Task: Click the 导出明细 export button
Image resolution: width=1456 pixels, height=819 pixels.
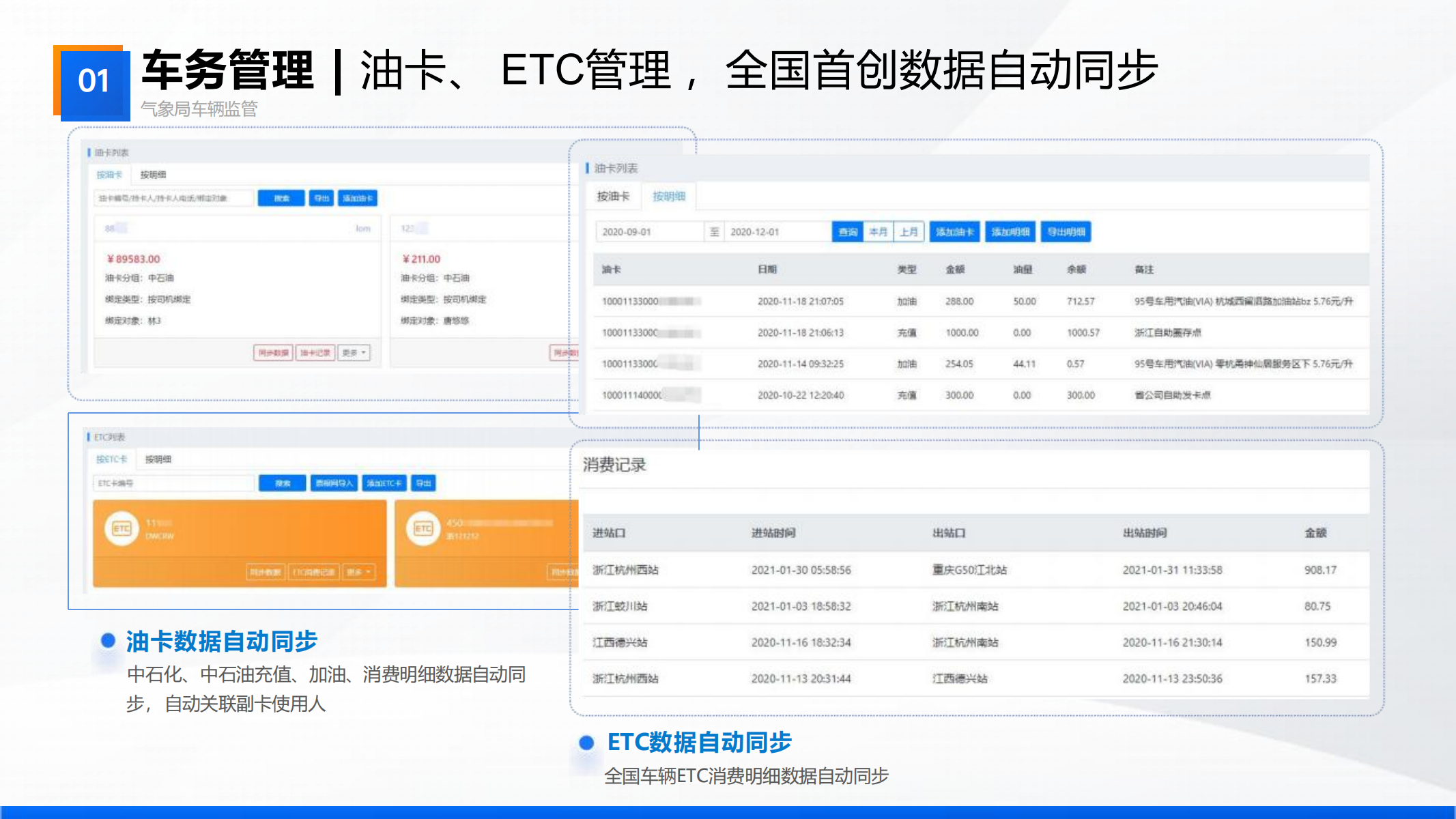Action: 1066,232
